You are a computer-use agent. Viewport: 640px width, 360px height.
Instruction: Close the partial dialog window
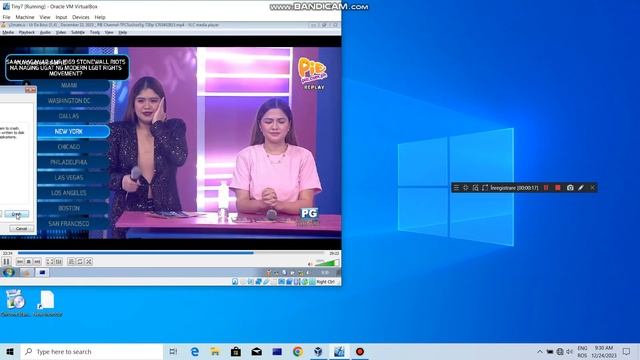pyautogui.click(x=31, y=89)
